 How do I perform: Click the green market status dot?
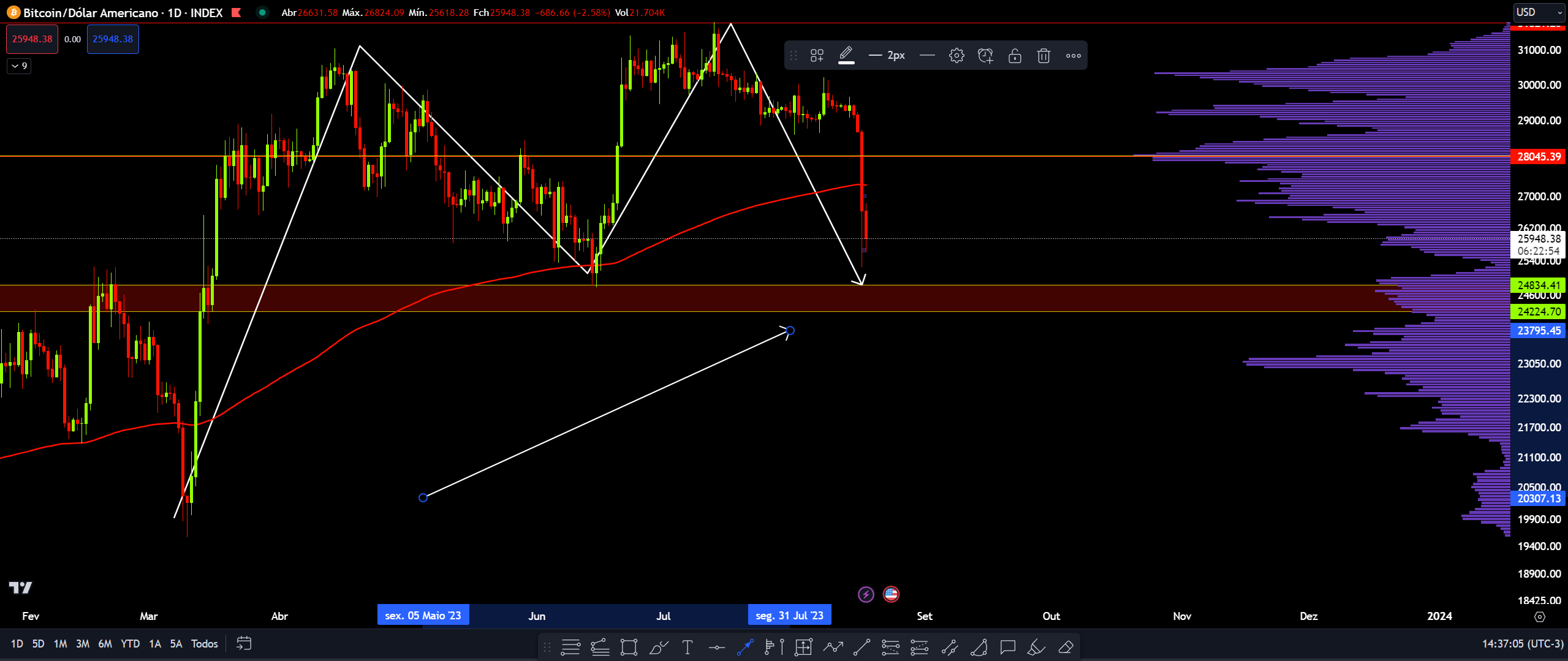click(x=262, y=12)
